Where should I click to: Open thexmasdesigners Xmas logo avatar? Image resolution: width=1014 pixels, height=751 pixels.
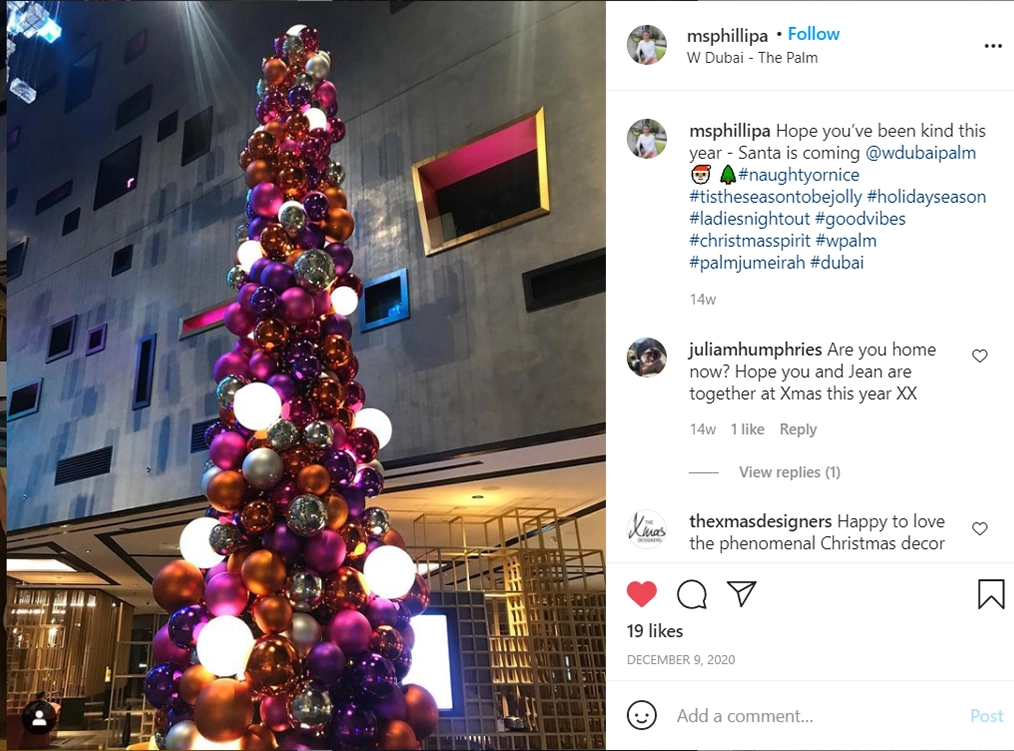tap(647, 529)
